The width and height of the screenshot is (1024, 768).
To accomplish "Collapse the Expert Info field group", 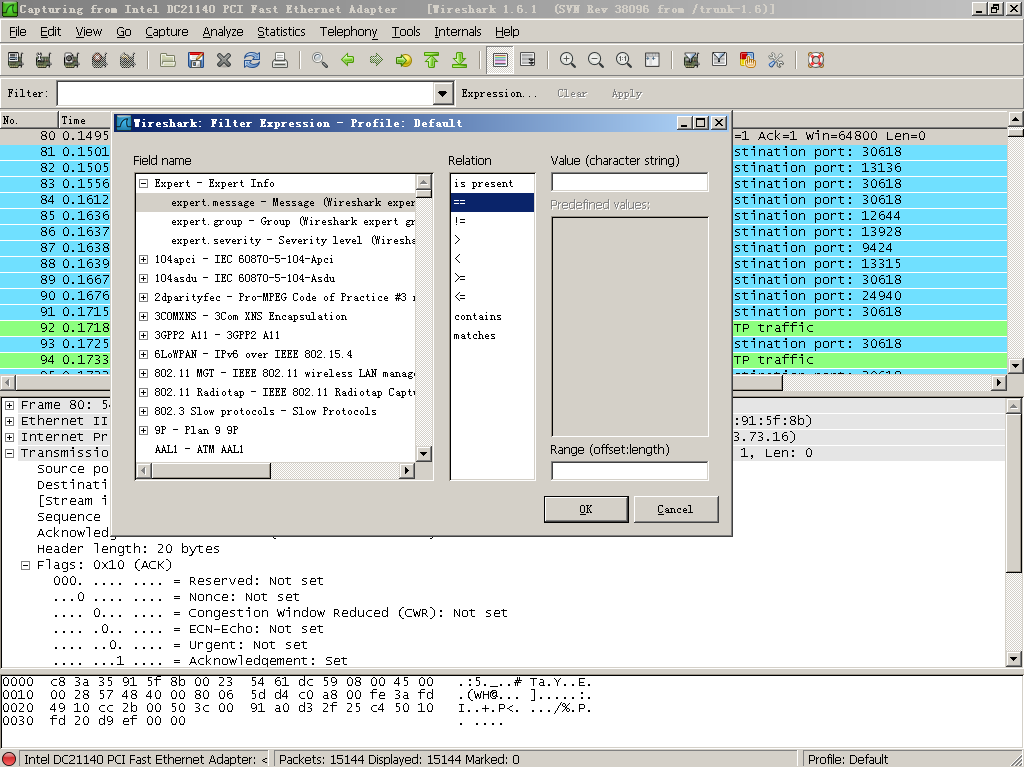I will pos(144,184).
